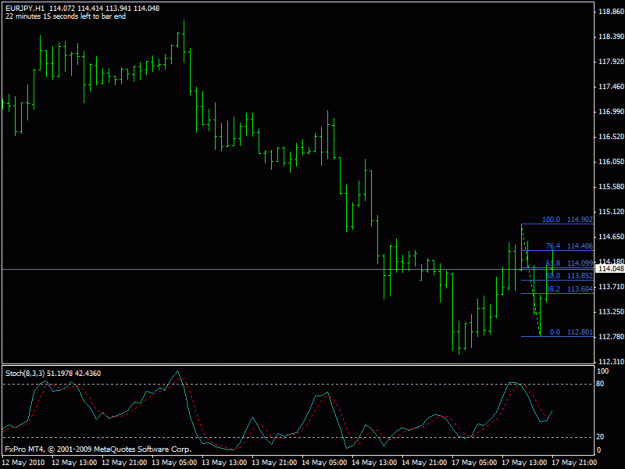Click the '14 May 05:00' time label
The width and height of the screenshot is (625, 469).
(x=324, y=463)
